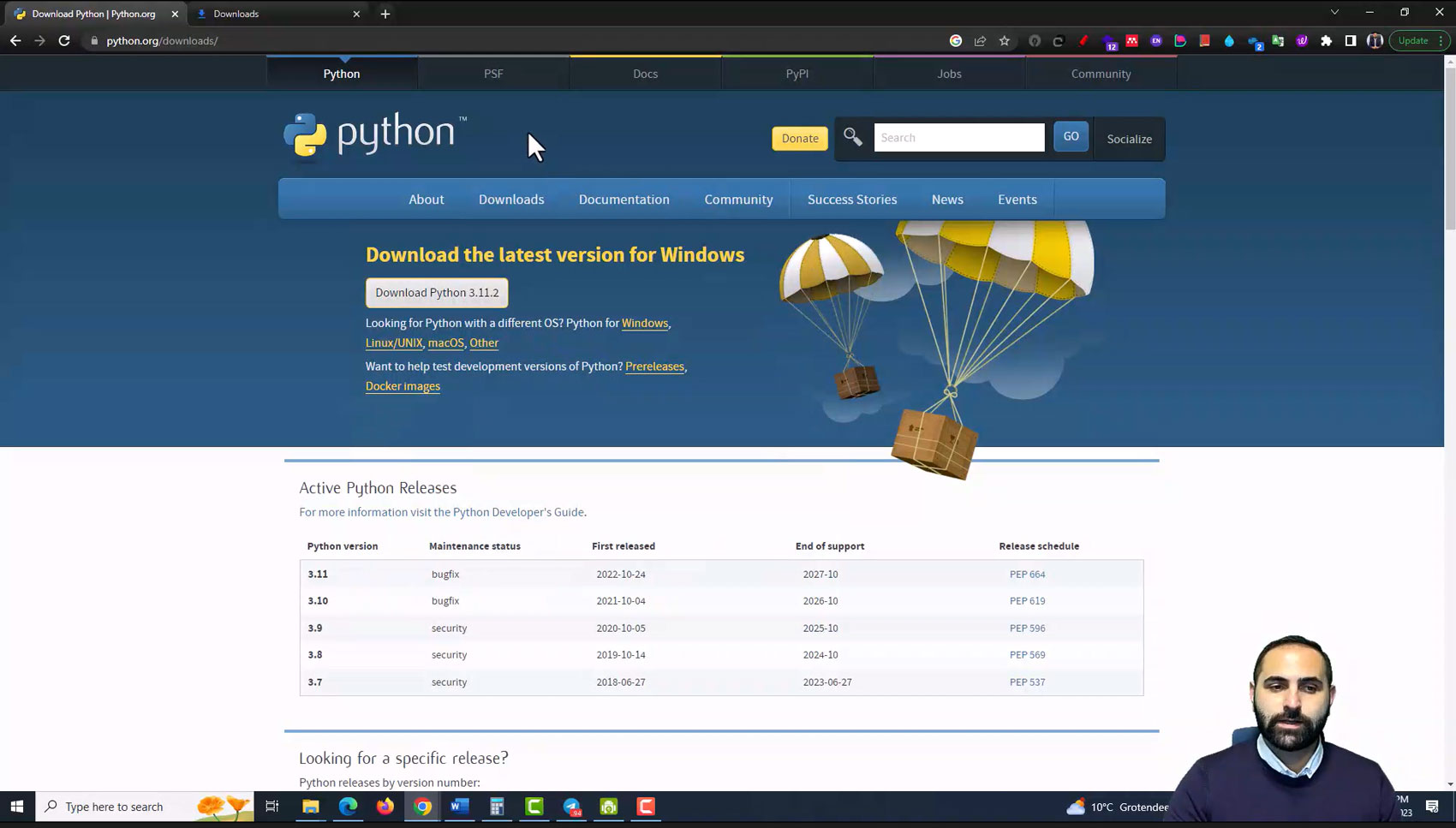1456x828 pixels.
Task: Click the browser back arrow
Action: (15, 40)
